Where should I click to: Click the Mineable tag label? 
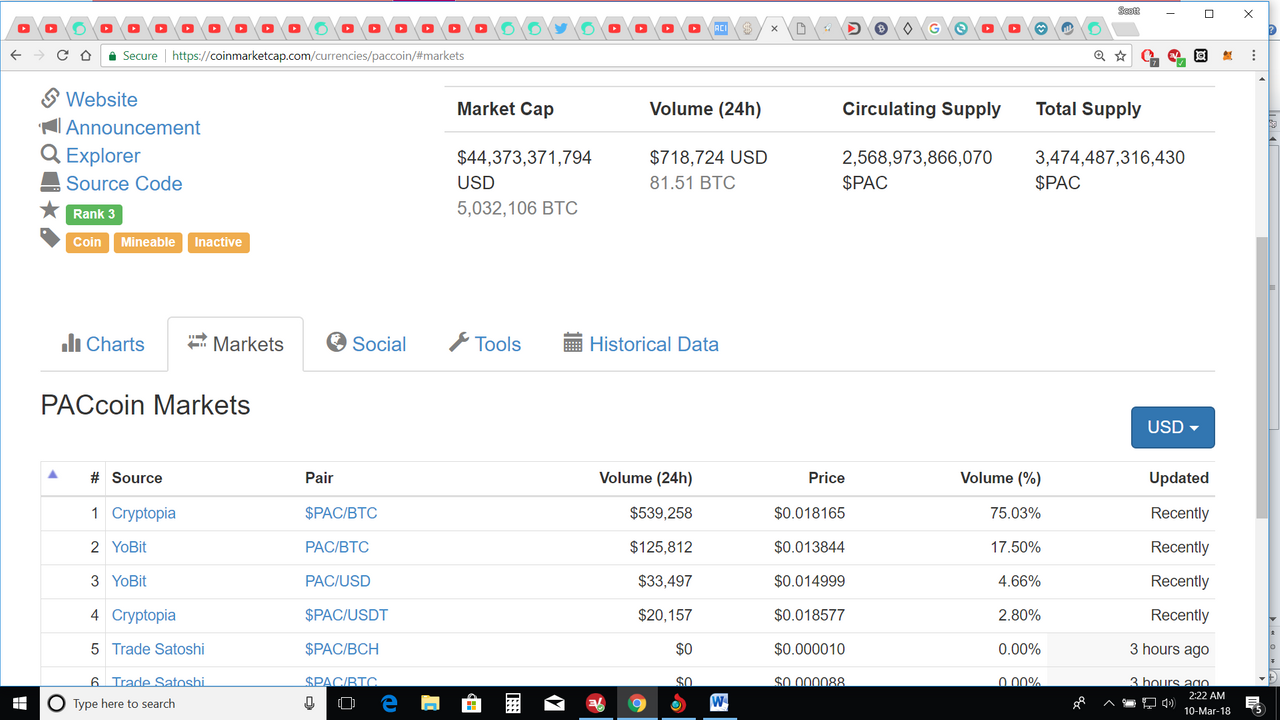click(148, 242)
